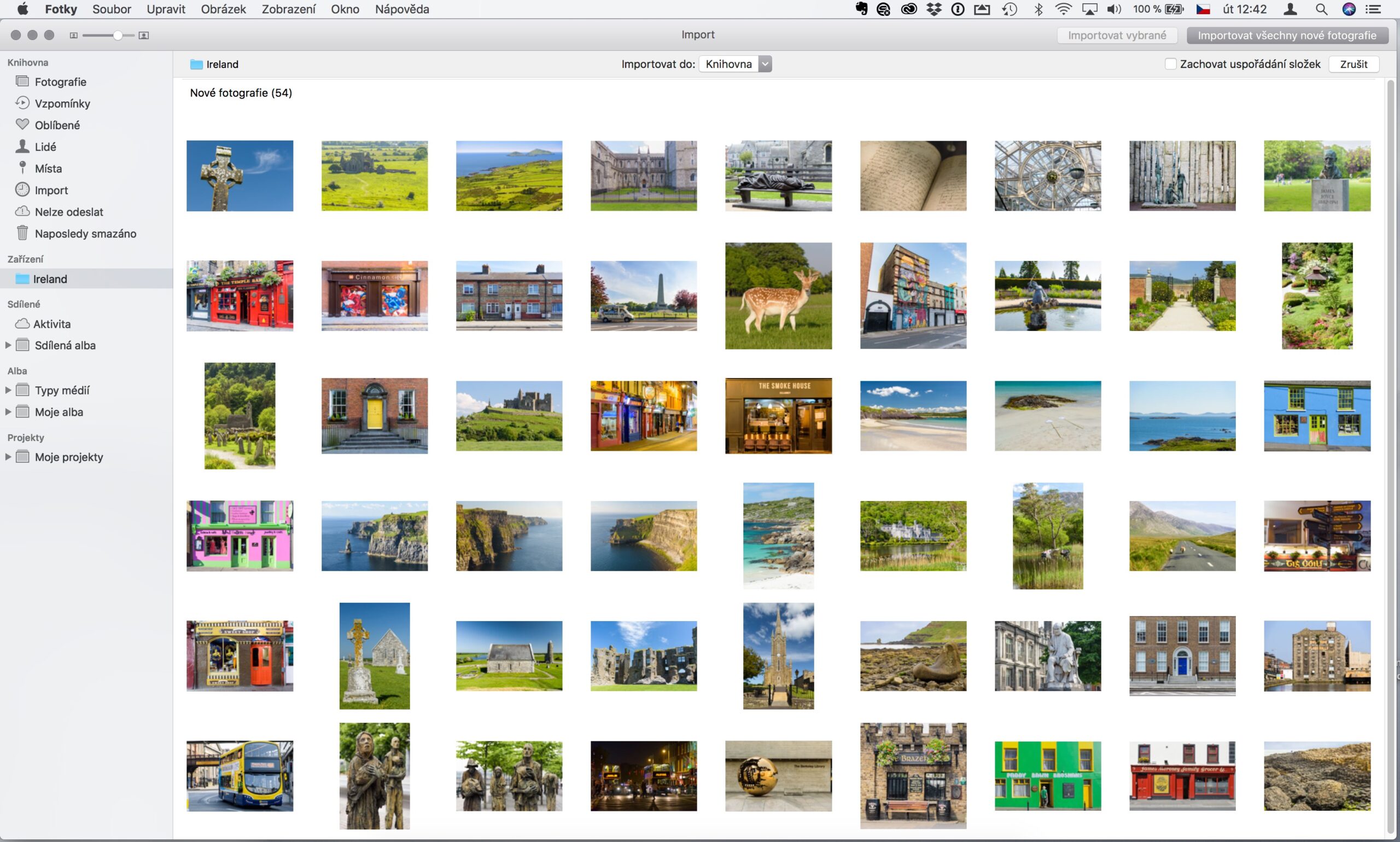This screenshot has height=842, width=1400.
Task: Click the Nelze odeslat cloud icon
Action: (x=22, y=211)
